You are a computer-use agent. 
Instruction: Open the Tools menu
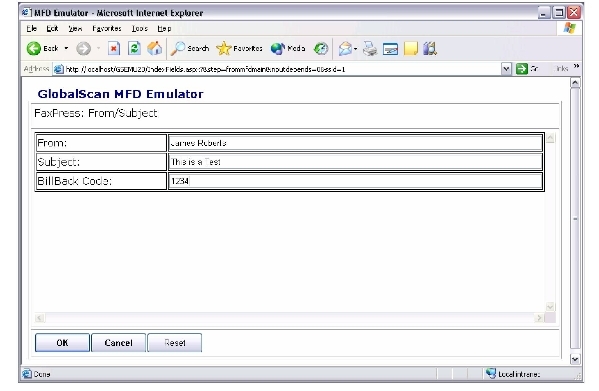[x=139, y=29]
